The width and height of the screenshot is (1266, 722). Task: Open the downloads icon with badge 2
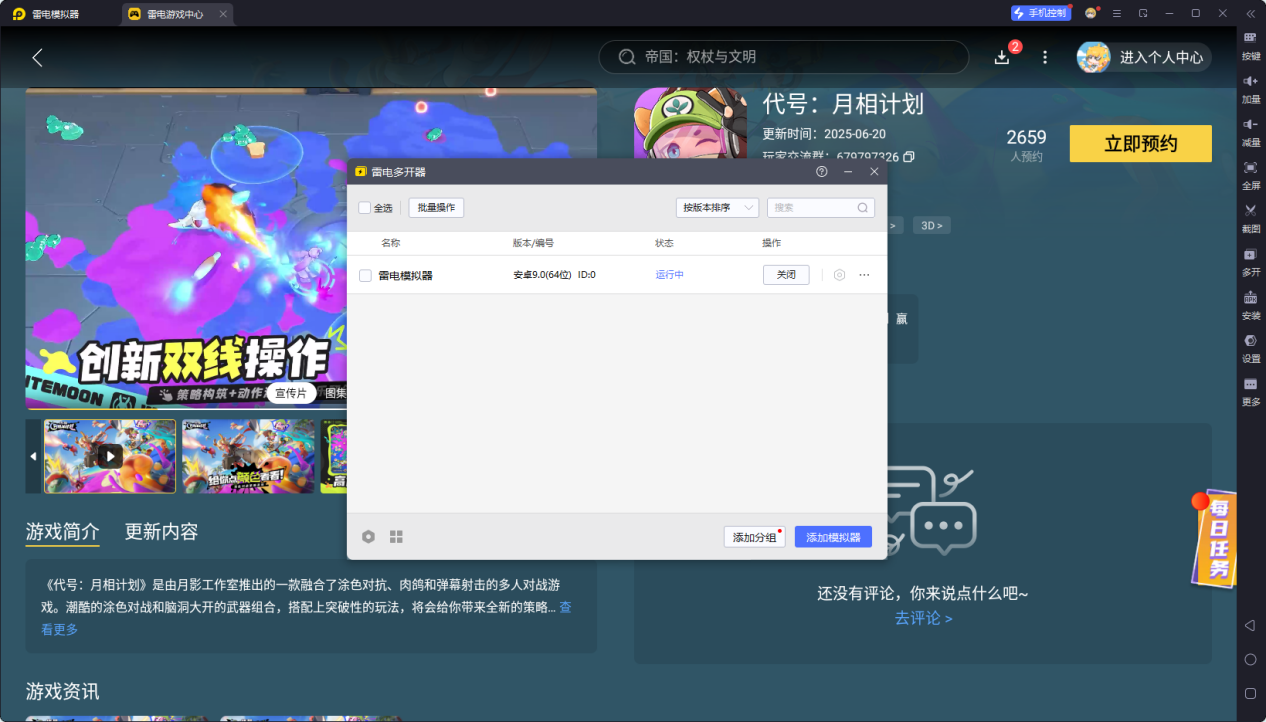coord(1002,57)
